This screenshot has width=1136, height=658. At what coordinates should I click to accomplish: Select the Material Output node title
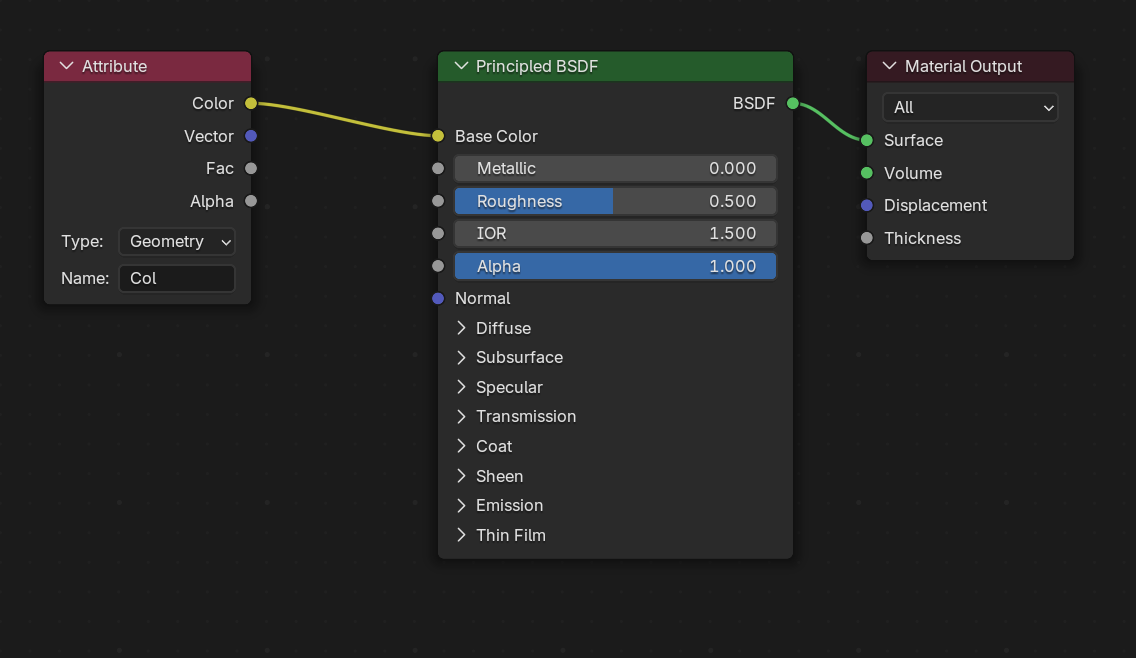(x=964, y=66)
